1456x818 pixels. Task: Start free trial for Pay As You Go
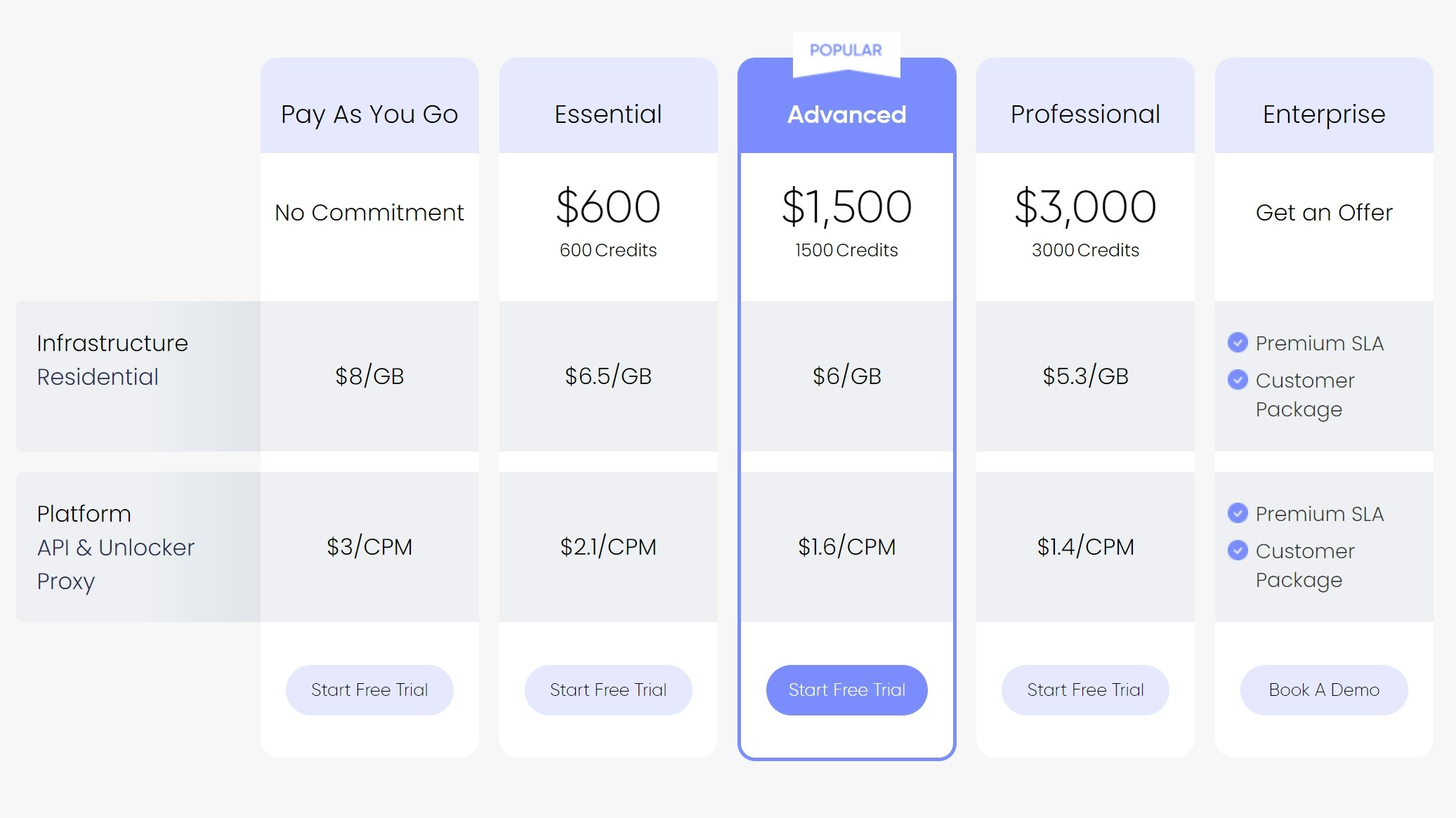369,690
